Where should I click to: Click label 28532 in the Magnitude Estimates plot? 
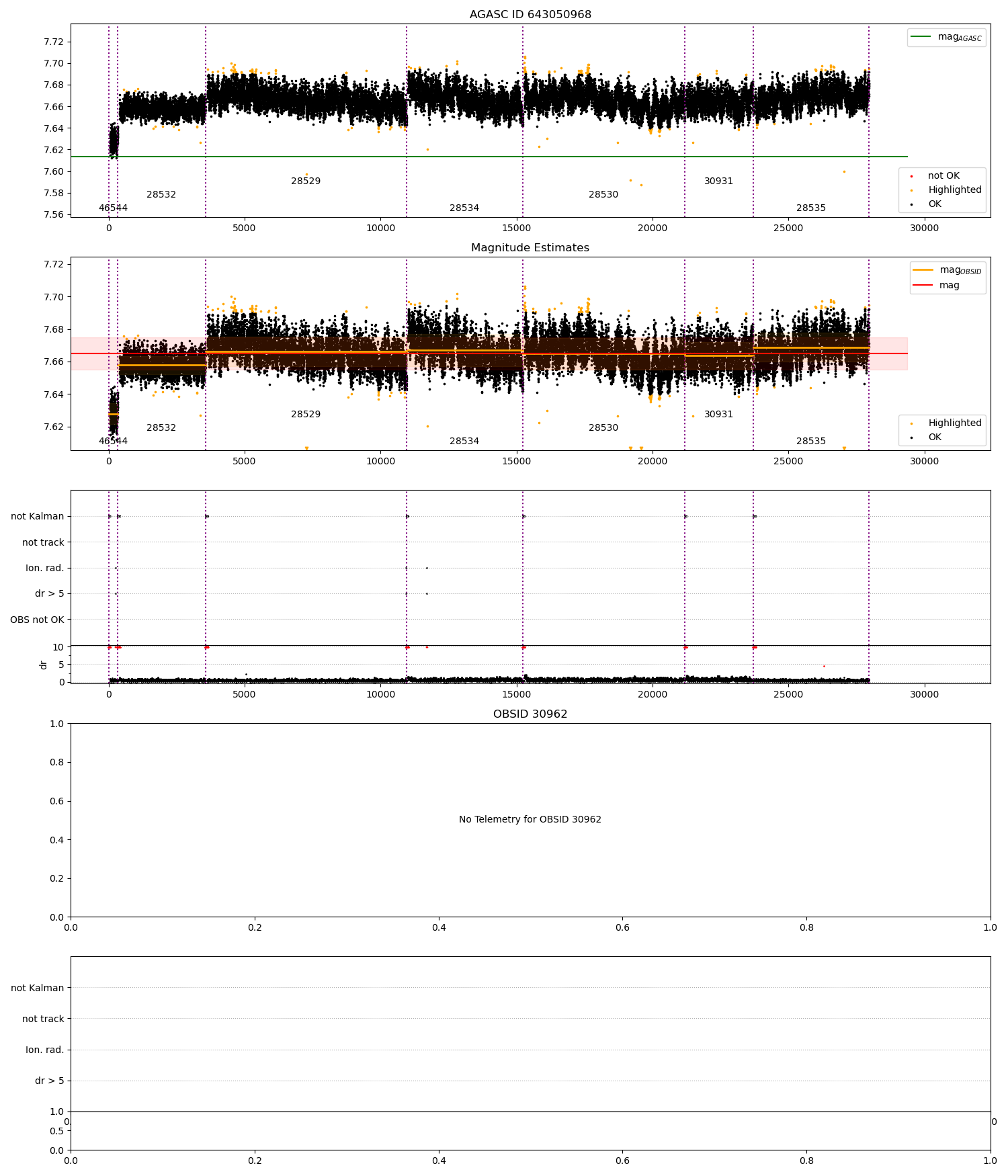(x=161, y=428)
